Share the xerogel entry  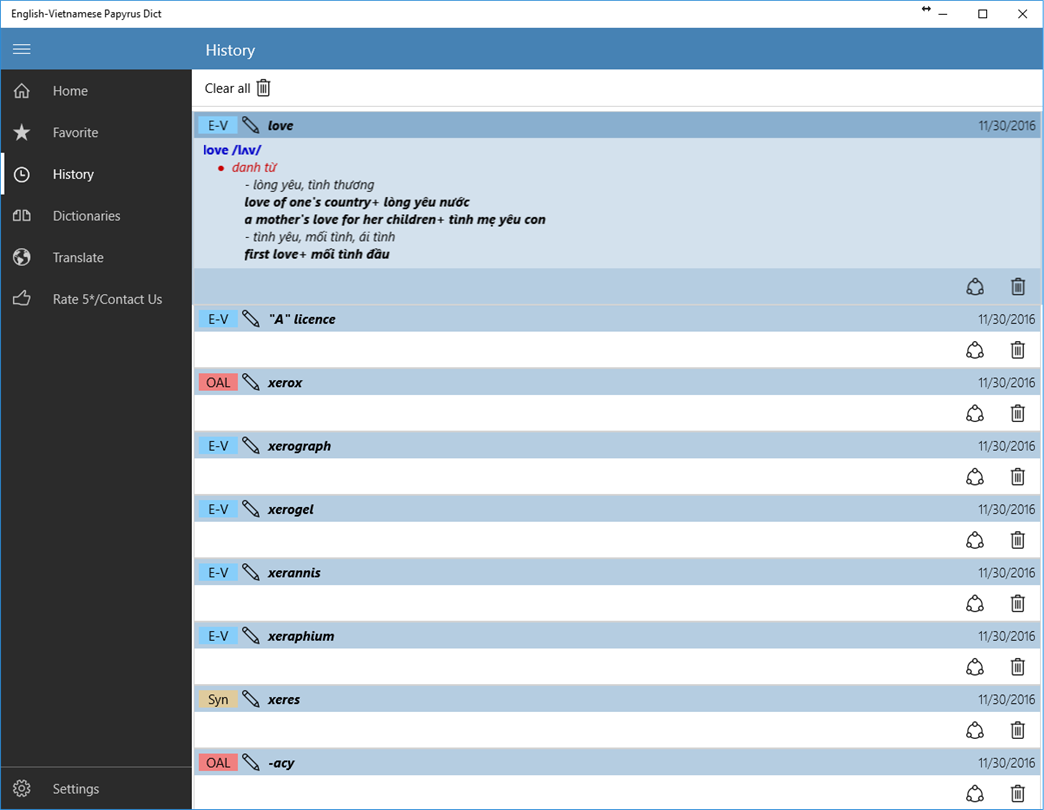pos(975,540)
